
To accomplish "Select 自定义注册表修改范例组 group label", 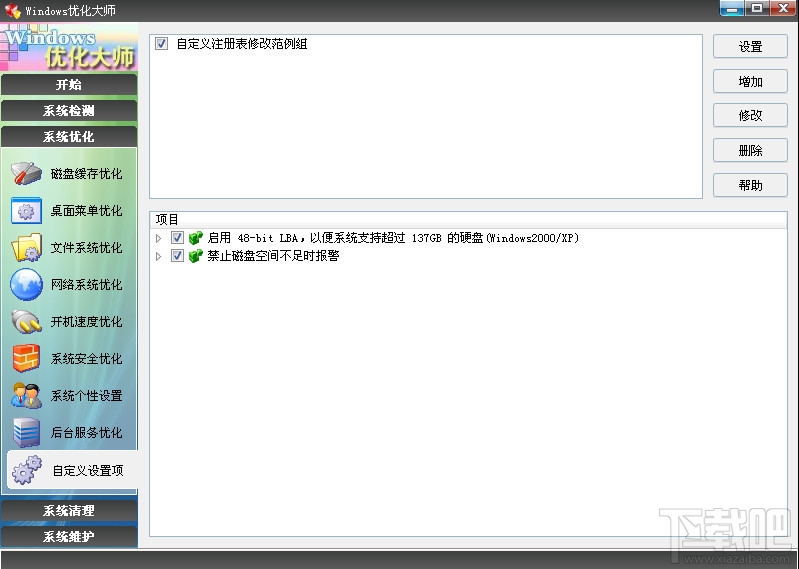I will (242, 44).
